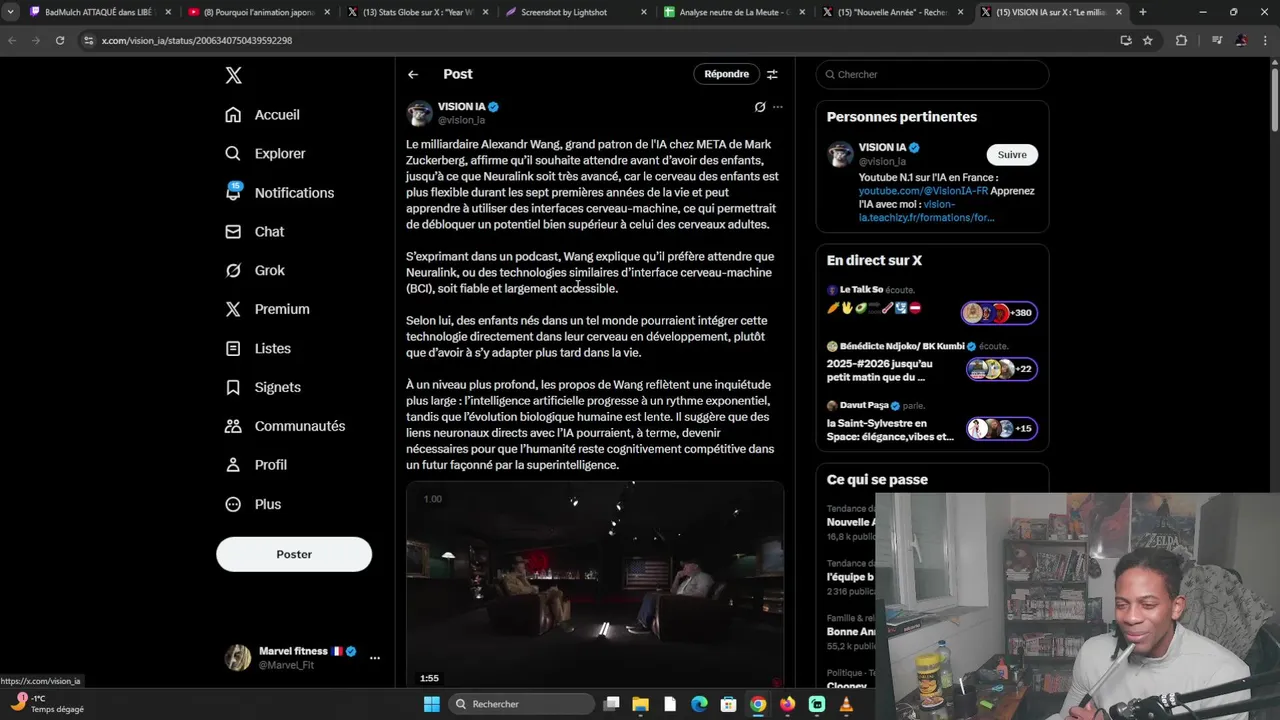Screen dimensions: 1280x720
Task: Click the address bar URL
Action: click(x=197, y=40)
